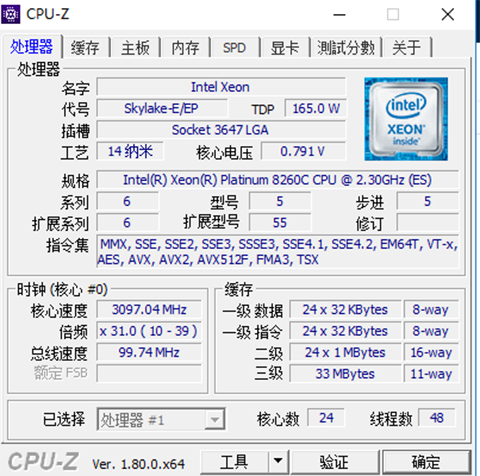Click the 工具 button
This screenshot has height=476, width=480.
234,461
